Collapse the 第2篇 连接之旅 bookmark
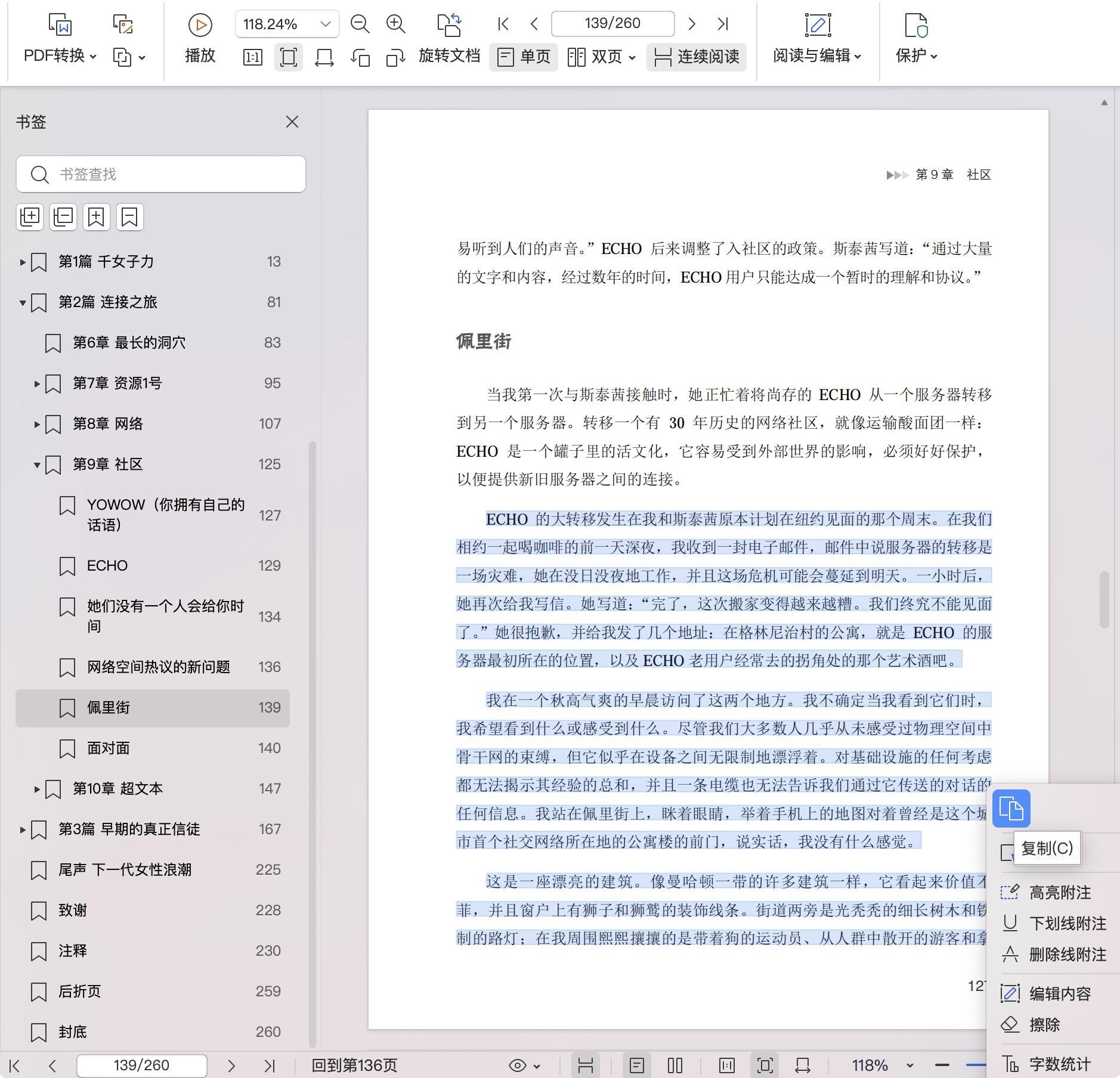 23,302
